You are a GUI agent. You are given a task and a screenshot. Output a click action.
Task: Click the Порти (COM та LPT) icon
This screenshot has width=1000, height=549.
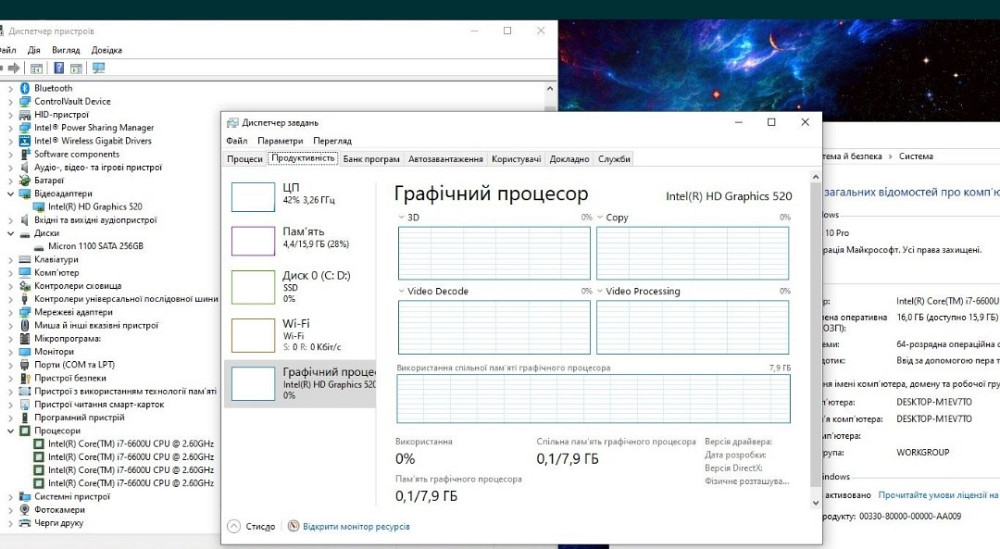(25, 365)
